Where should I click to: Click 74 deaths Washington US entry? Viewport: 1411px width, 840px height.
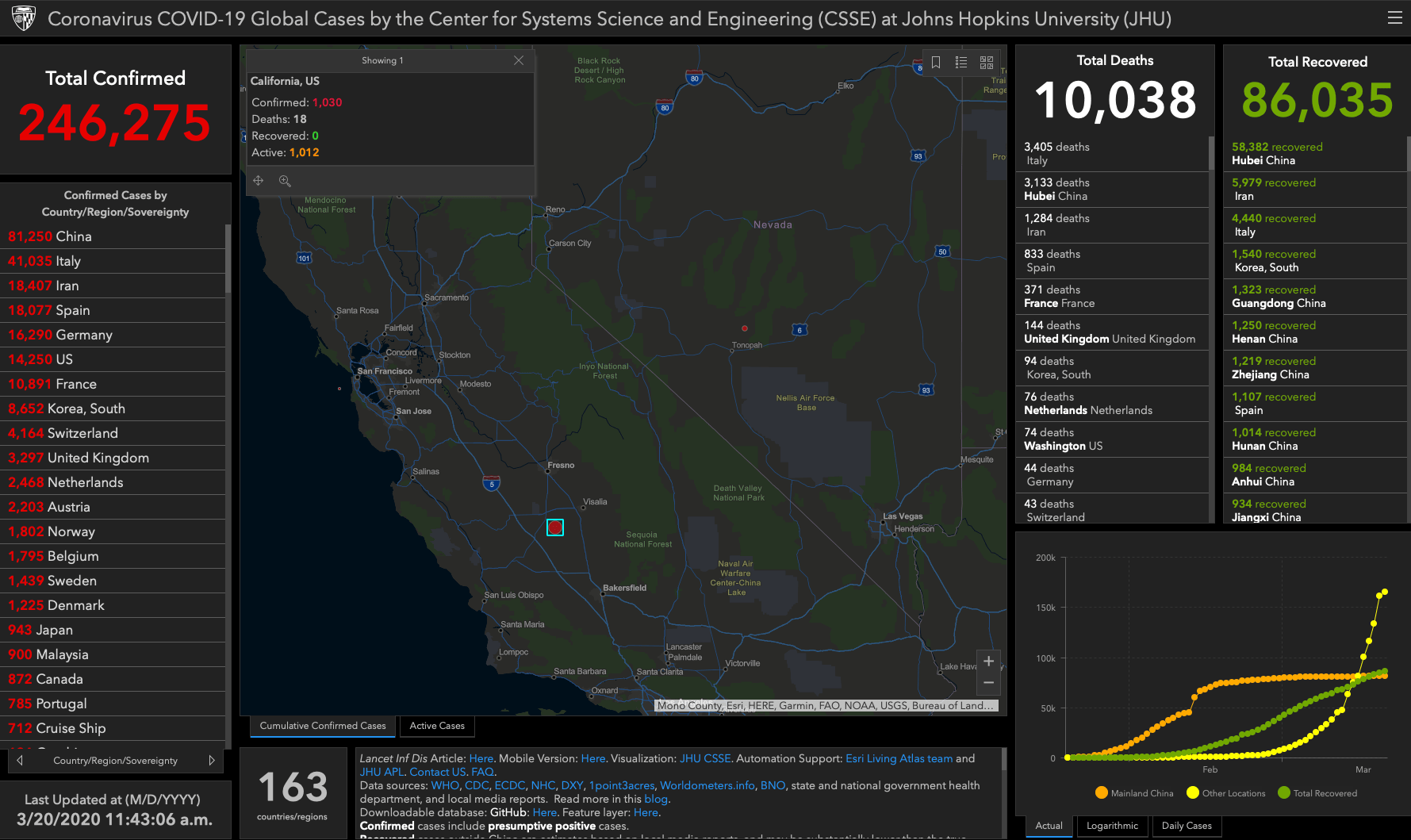[x=1112, y=439]
